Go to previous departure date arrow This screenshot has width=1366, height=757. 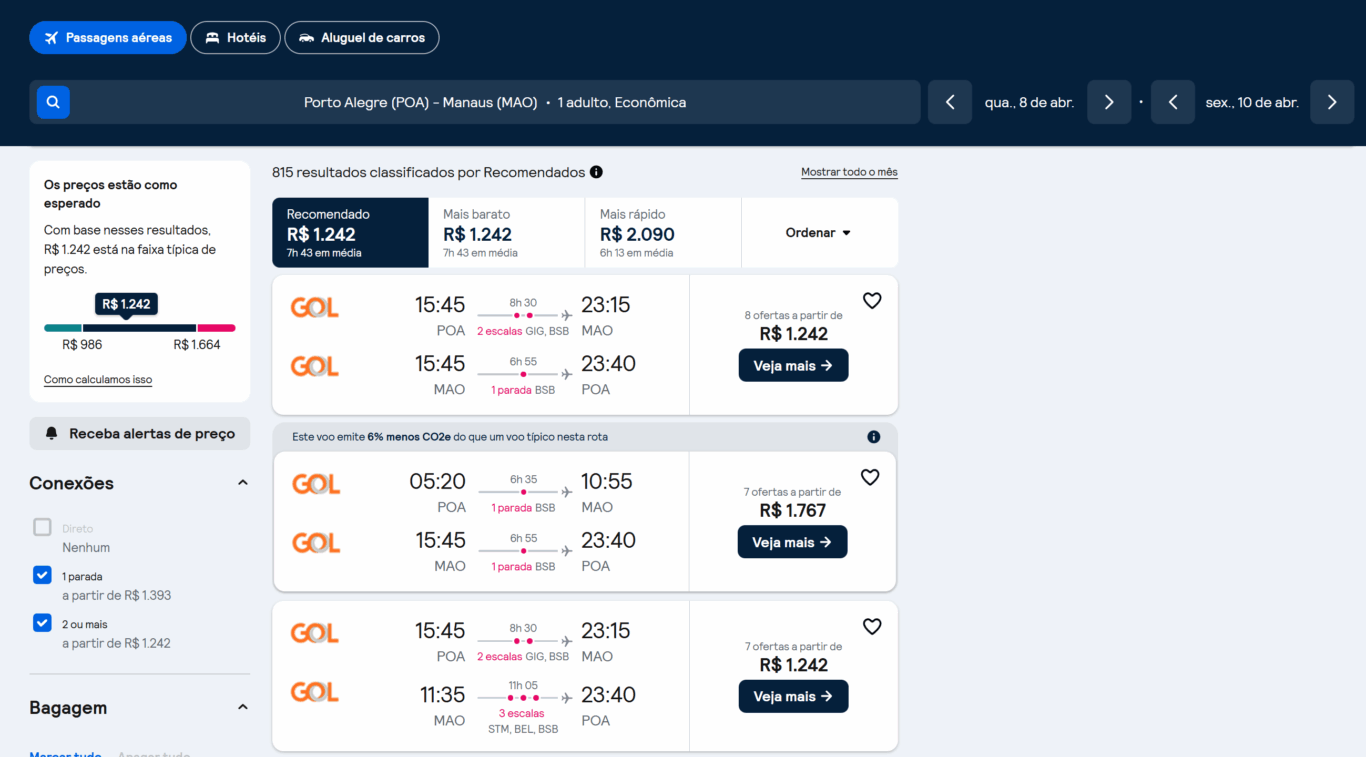click(950, 102)
